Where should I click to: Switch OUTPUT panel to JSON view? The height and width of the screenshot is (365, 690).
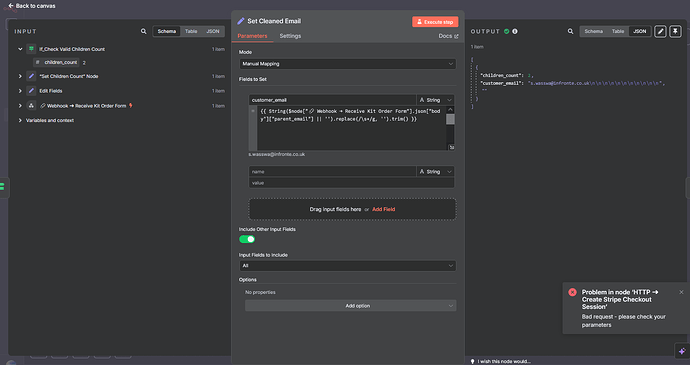[x=639, y=31]
